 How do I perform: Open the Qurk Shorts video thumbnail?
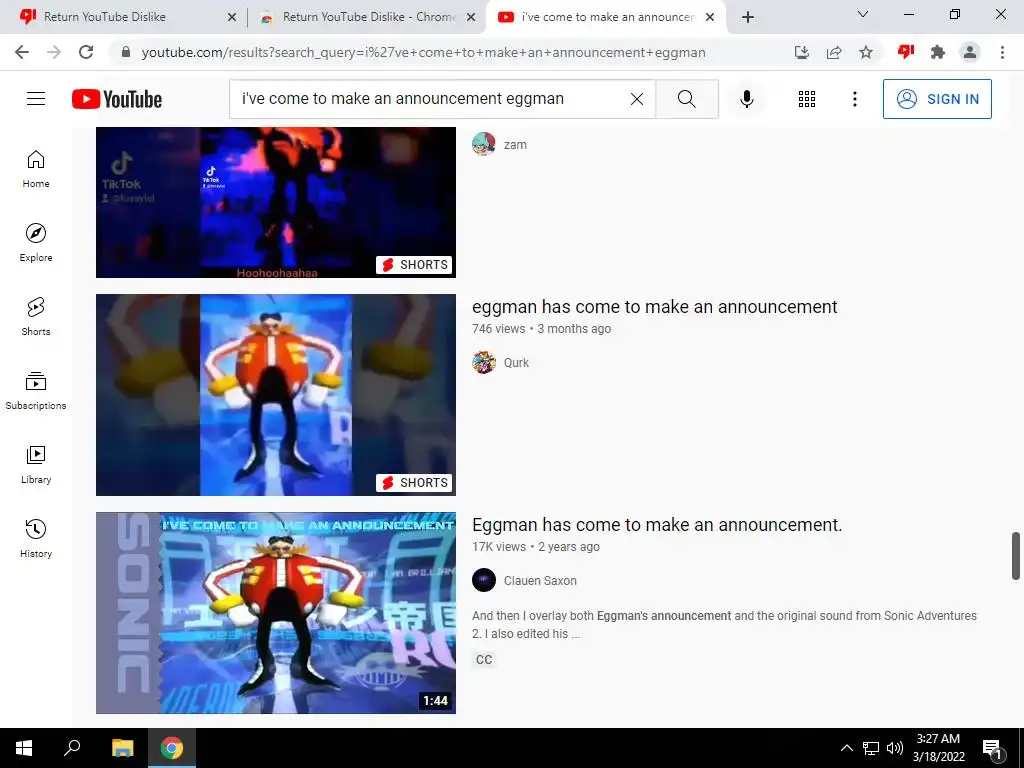[x=276, y=394]
